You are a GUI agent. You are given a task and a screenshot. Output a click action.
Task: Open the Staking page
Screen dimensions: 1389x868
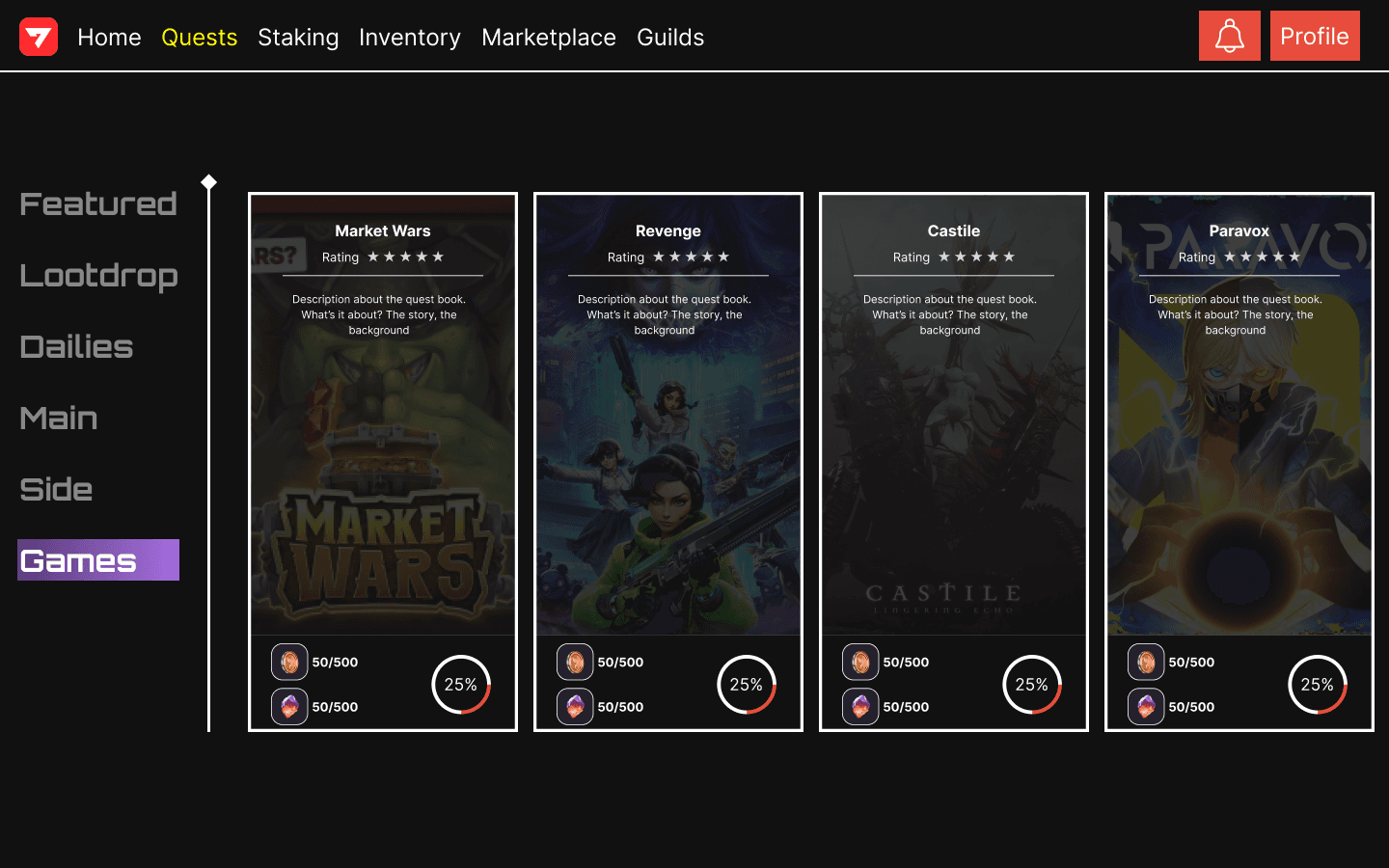coord(298,37)
